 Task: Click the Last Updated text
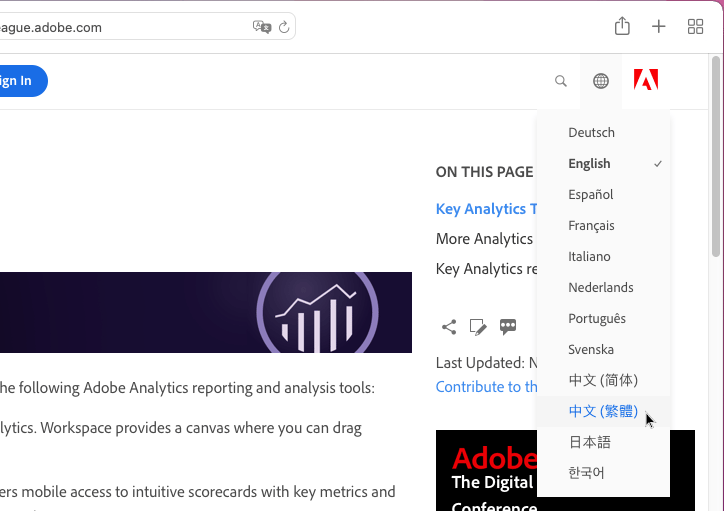pos(486,363)
